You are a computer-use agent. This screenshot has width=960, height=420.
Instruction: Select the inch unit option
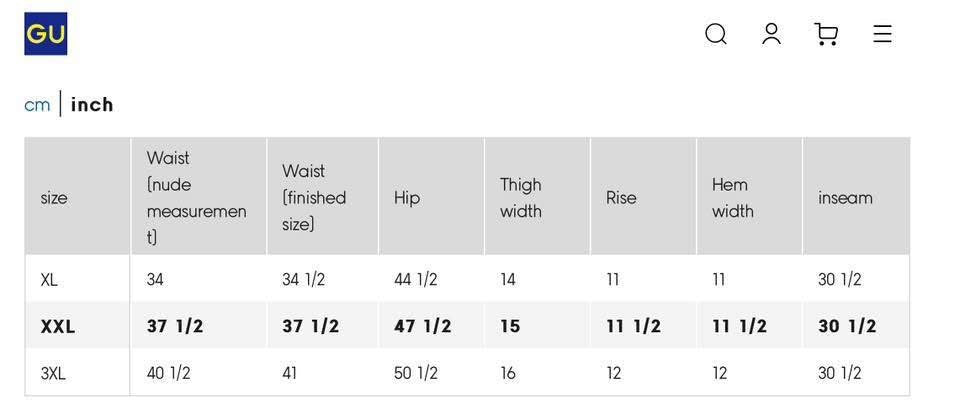[x=92, y=105]
